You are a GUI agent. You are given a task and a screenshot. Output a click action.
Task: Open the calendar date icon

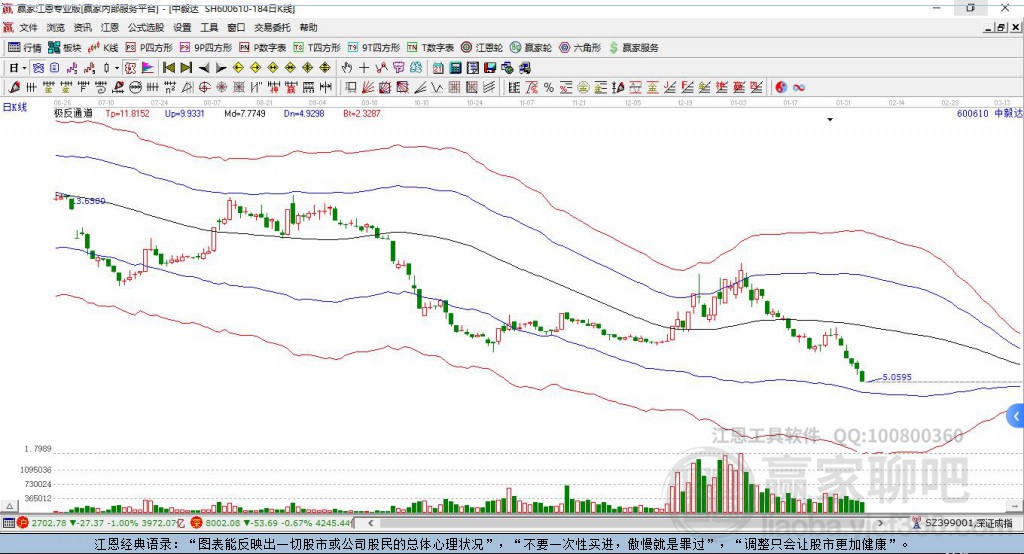coord(438,68)
